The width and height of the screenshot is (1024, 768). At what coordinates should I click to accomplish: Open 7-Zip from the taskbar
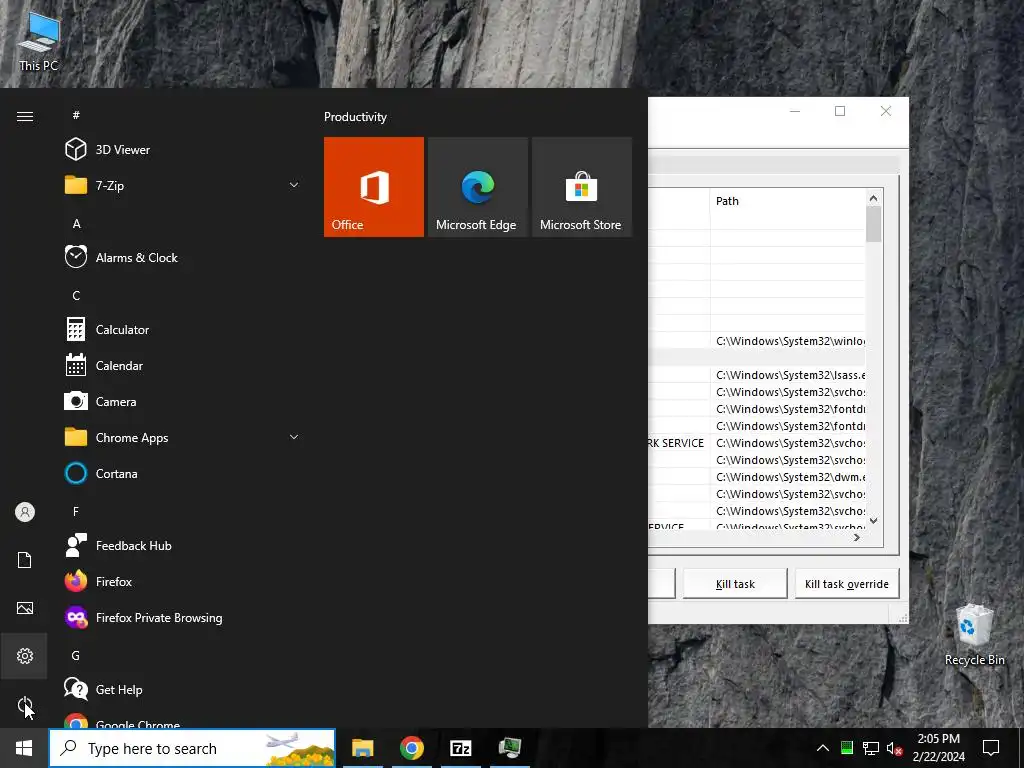460,748
